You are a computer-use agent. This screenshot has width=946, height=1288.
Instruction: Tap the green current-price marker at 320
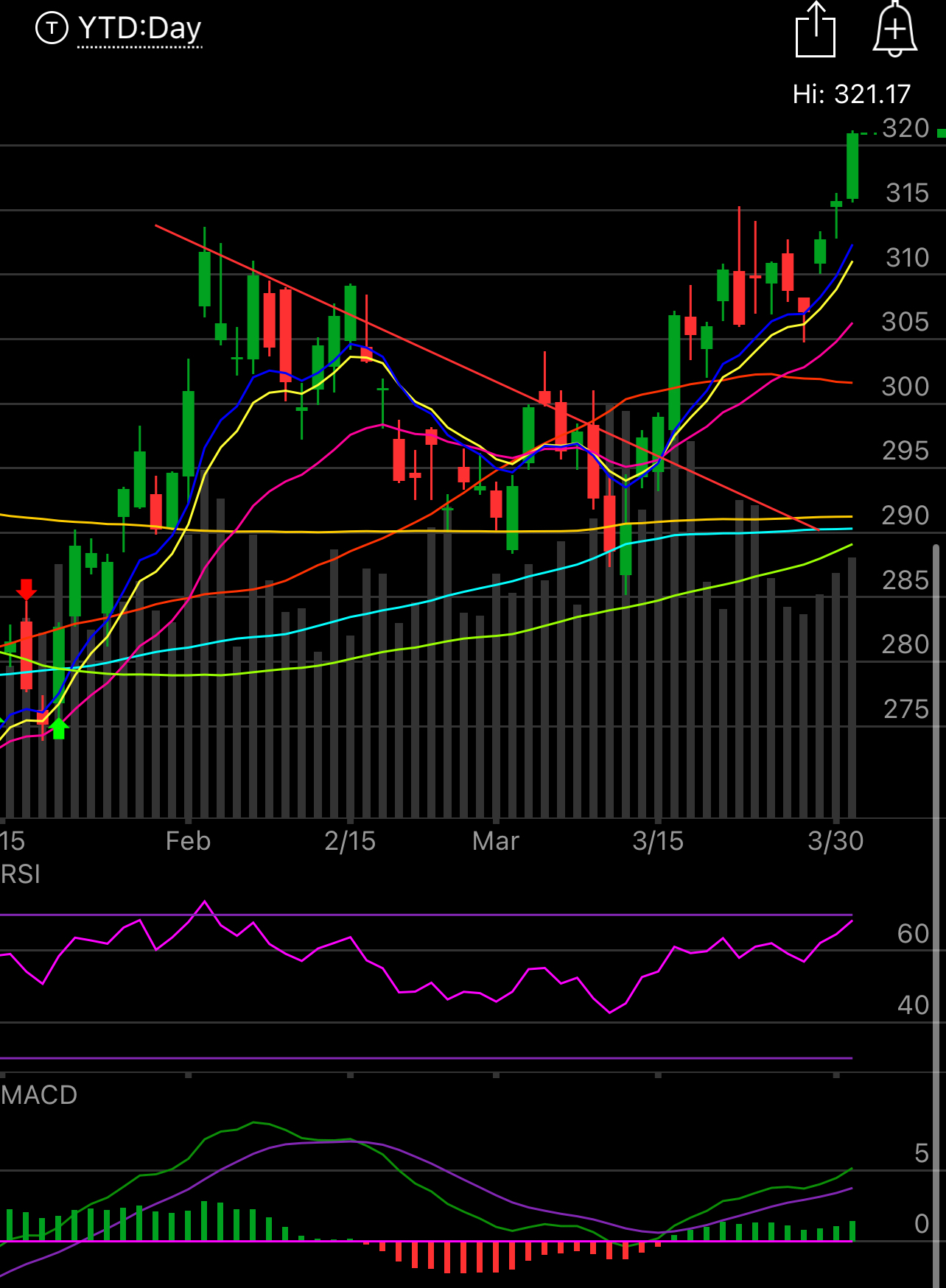pyautogui.click(x=942, y=133)
